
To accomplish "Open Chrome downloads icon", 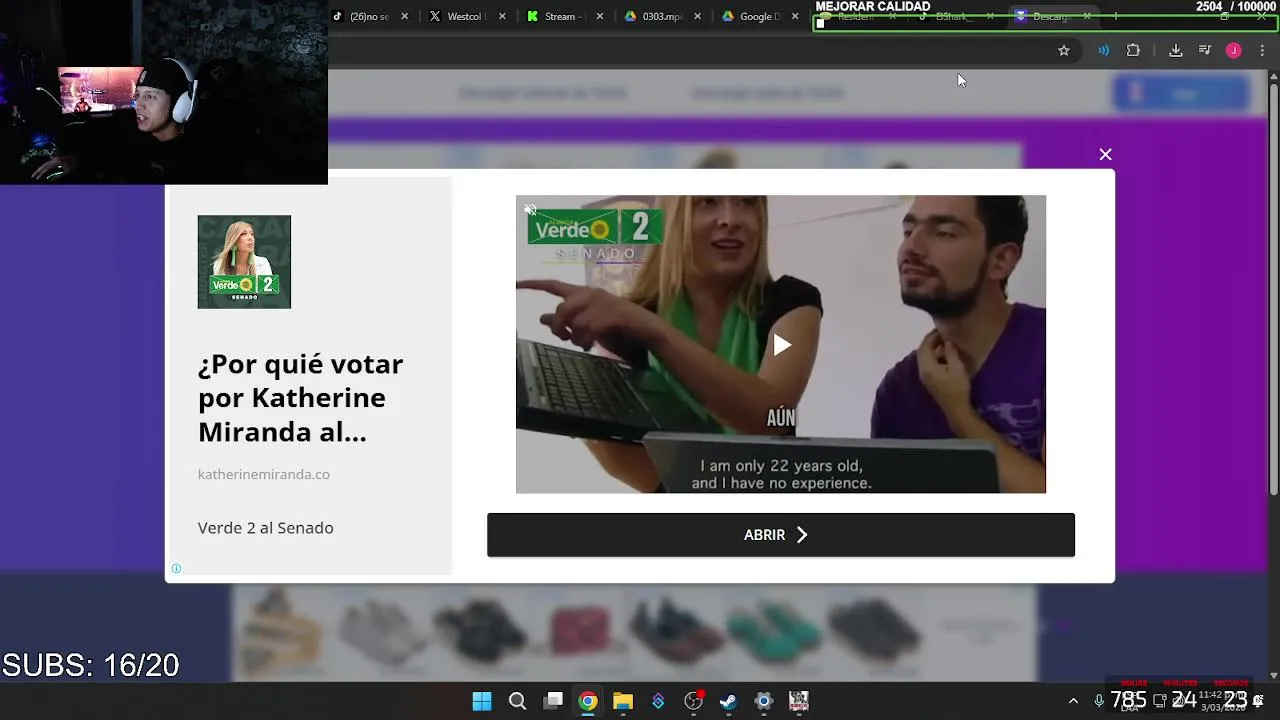I will [1176, 50].
